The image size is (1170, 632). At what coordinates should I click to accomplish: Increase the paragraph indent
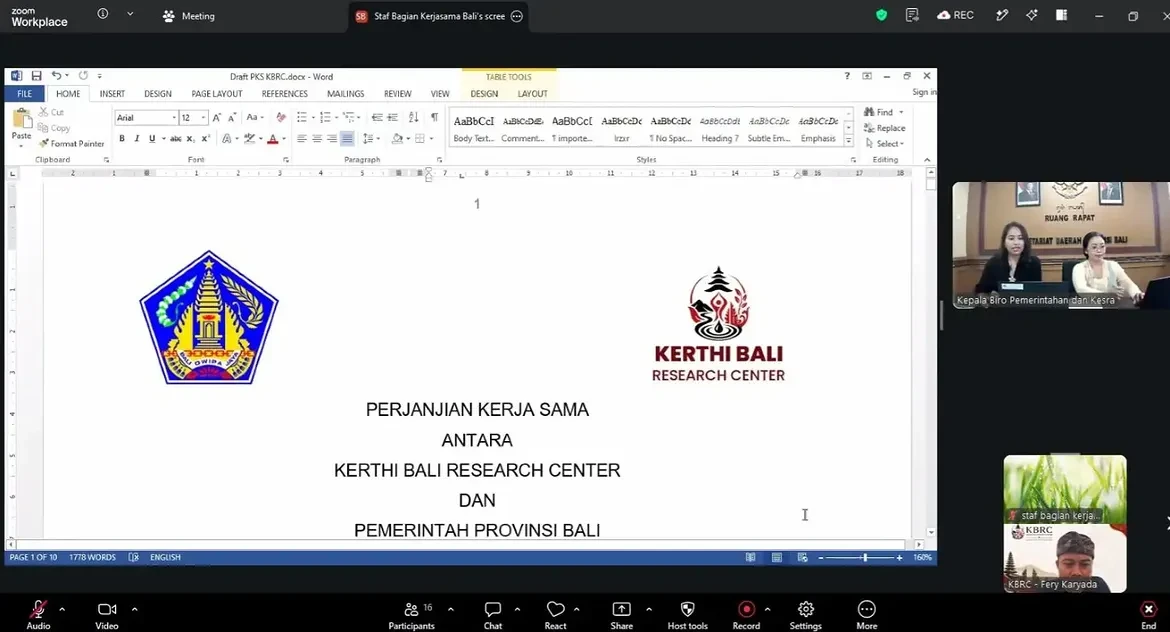(x=392, y=118)
